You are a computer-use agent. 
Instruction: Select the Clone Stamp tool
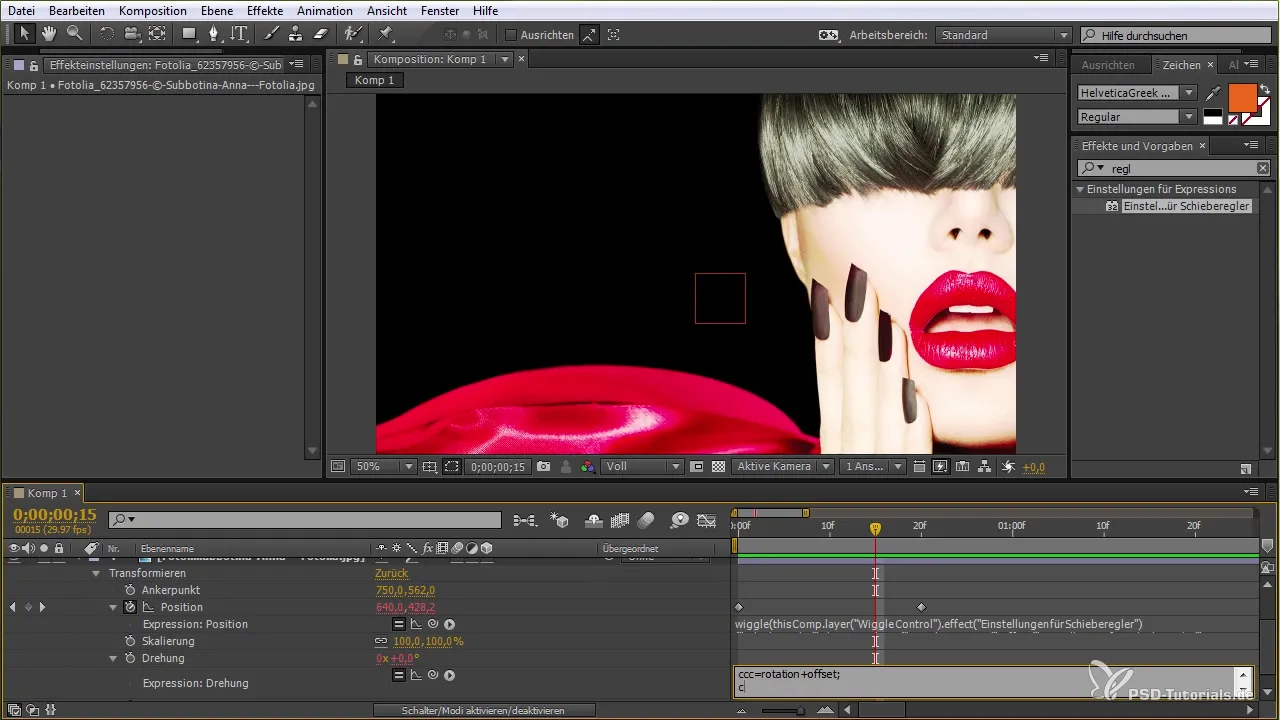(x=297, y=34)
